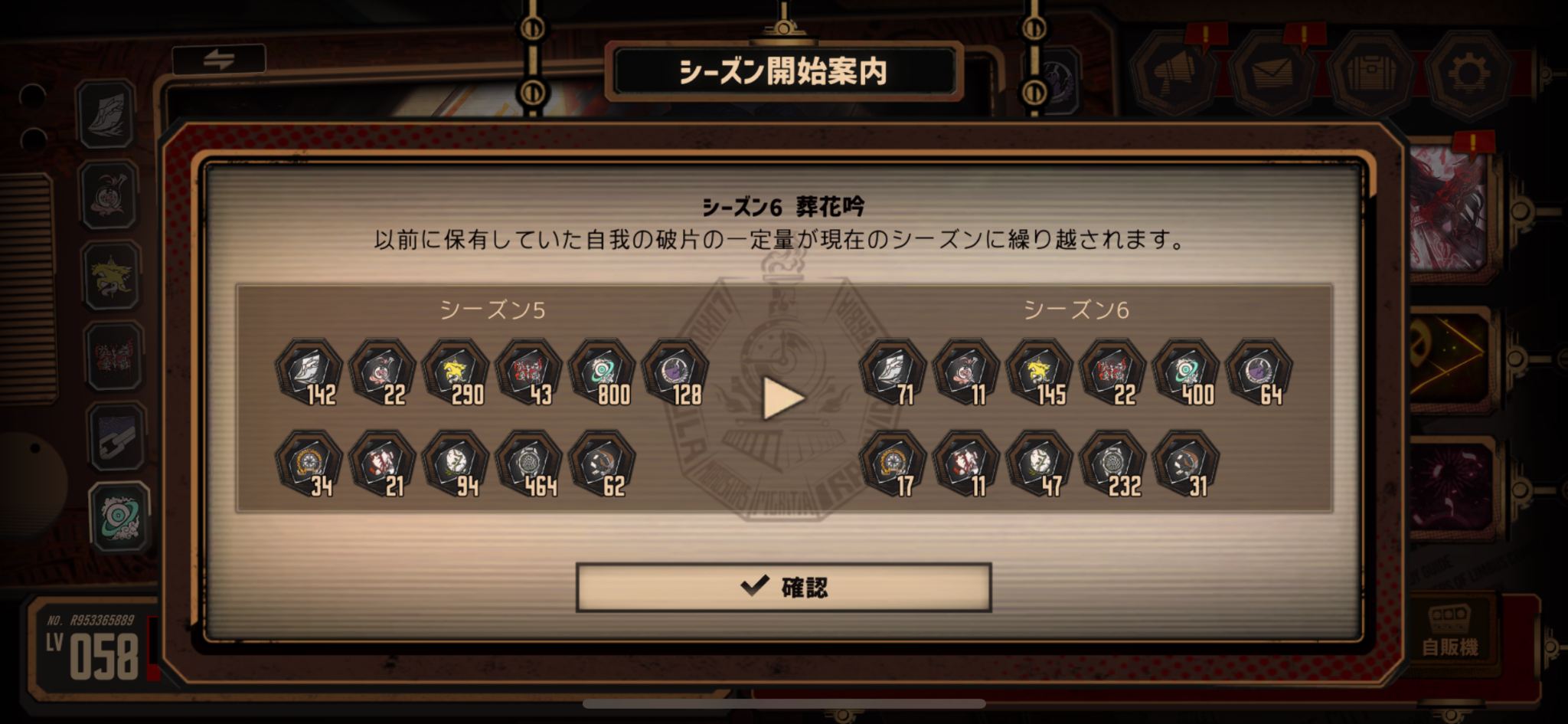The width and height of the screenshot is (1568, 724).
Task: Tap the Season 5 fragment icon showing 800
Action: (603, 373)
